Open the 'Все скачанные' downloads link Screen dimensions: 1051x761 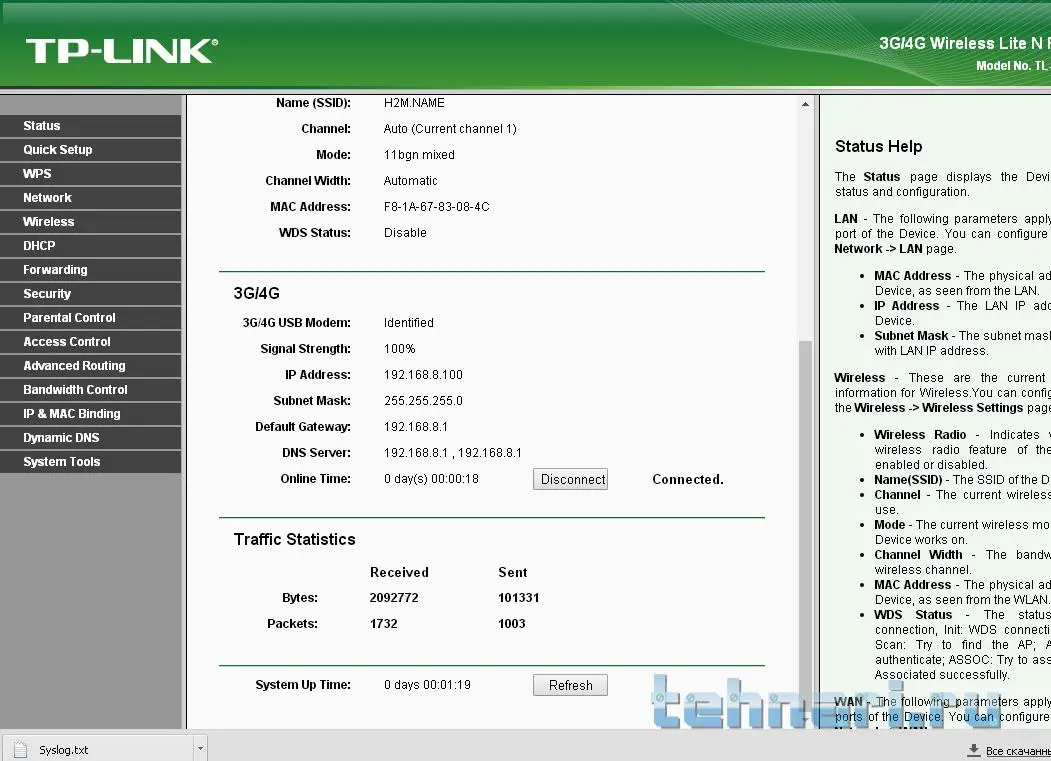tap(1018, 751)
